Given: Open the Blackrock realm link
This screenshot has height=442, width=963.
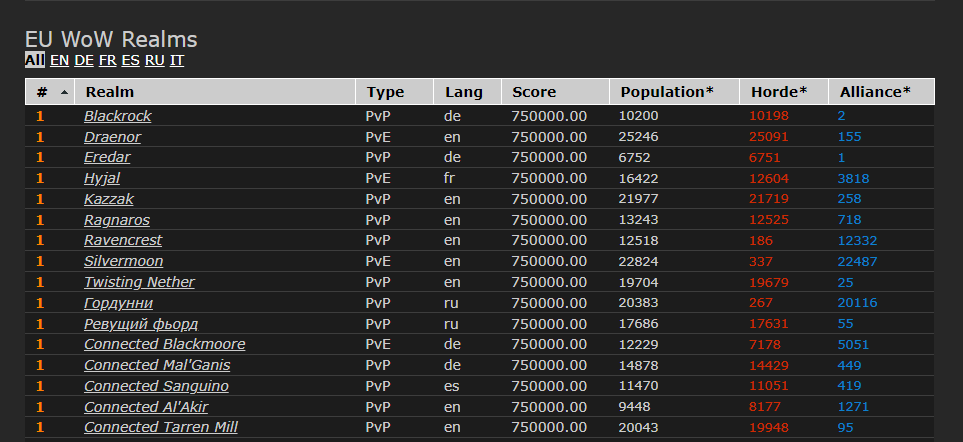Looking at the screenshot, I should pyautogui.click(x=117, y=116).
